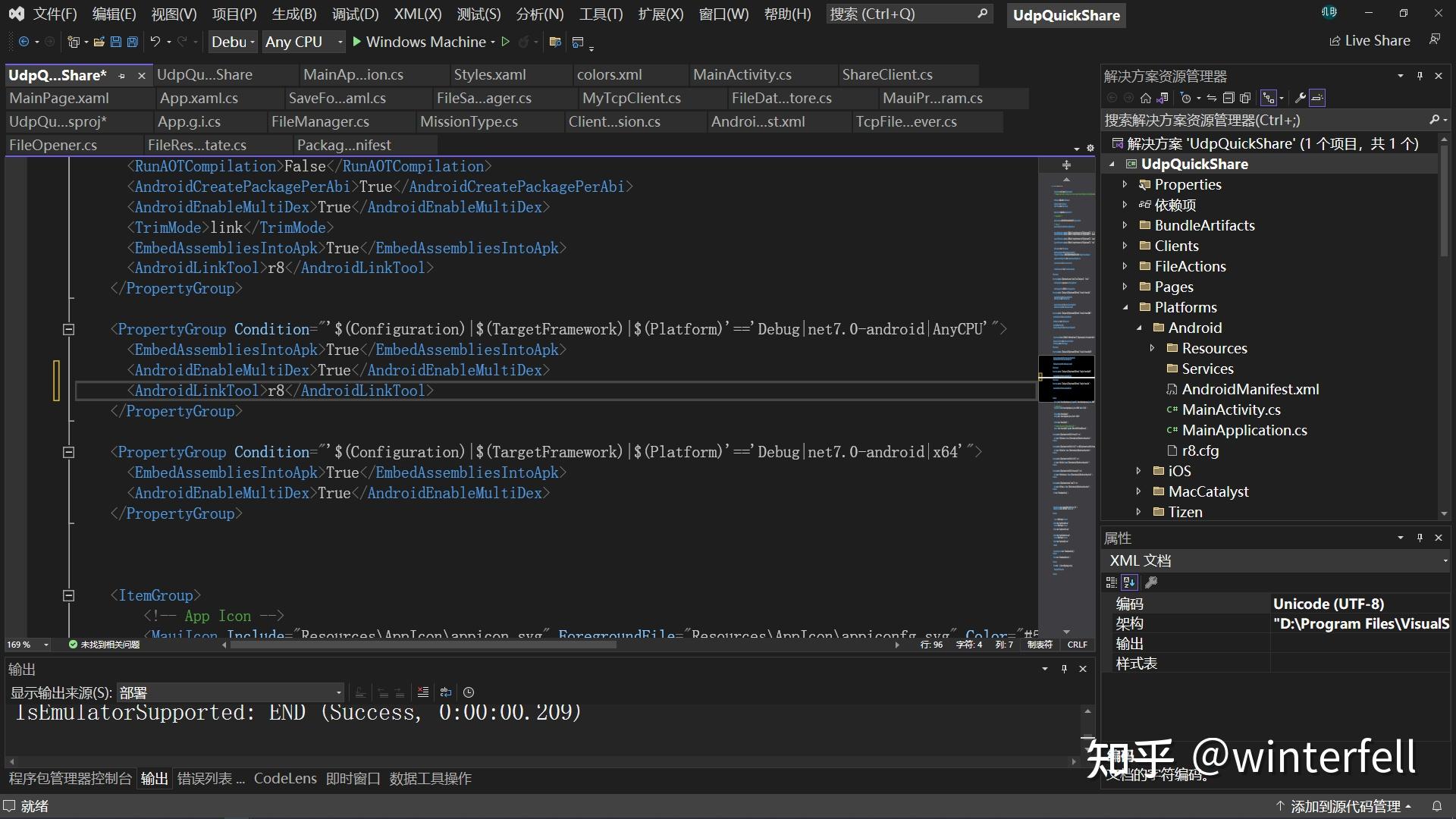Screen dimensions: 1456x819
Task: Click the editor tab settings gear icon
Action: 1090,148
